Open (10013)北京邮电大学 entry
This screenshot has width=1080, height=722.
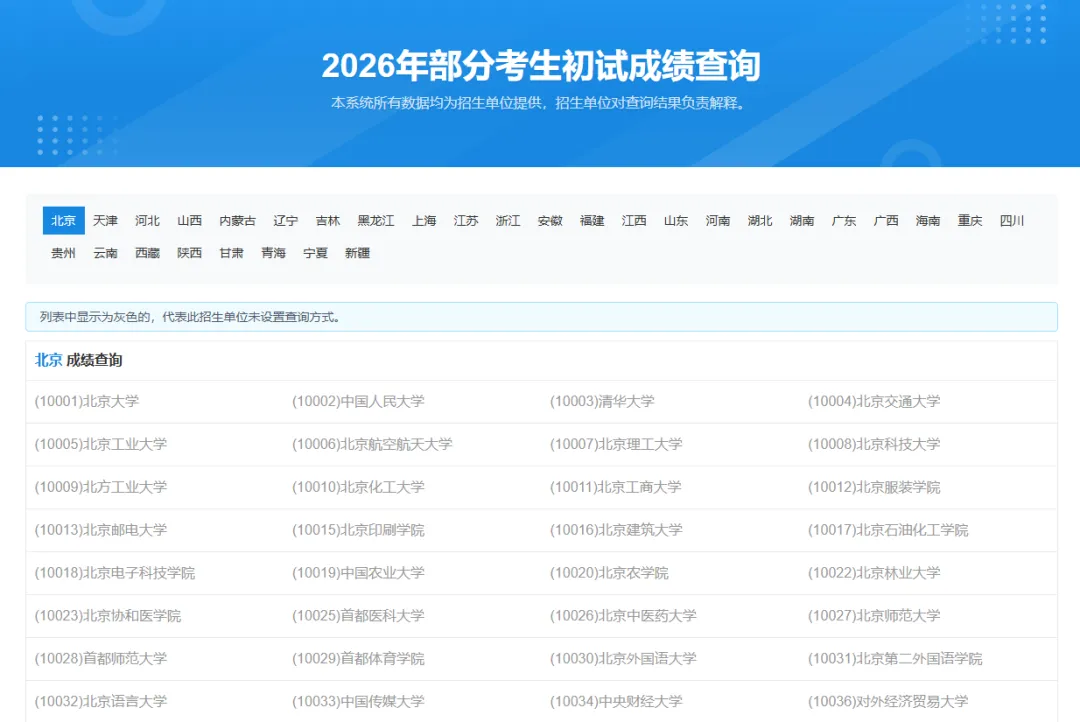tap(101, 529)
